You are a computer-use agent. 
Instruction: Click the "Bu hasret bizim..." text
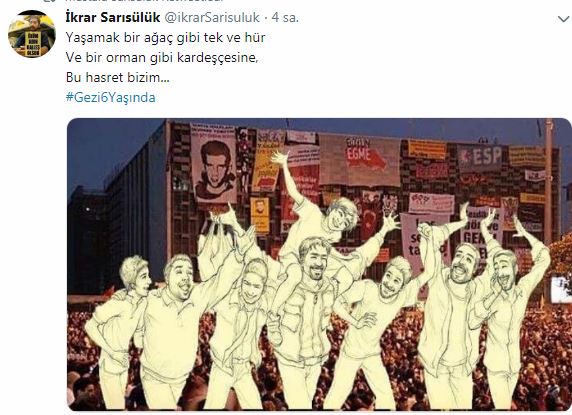click(117, 78)
